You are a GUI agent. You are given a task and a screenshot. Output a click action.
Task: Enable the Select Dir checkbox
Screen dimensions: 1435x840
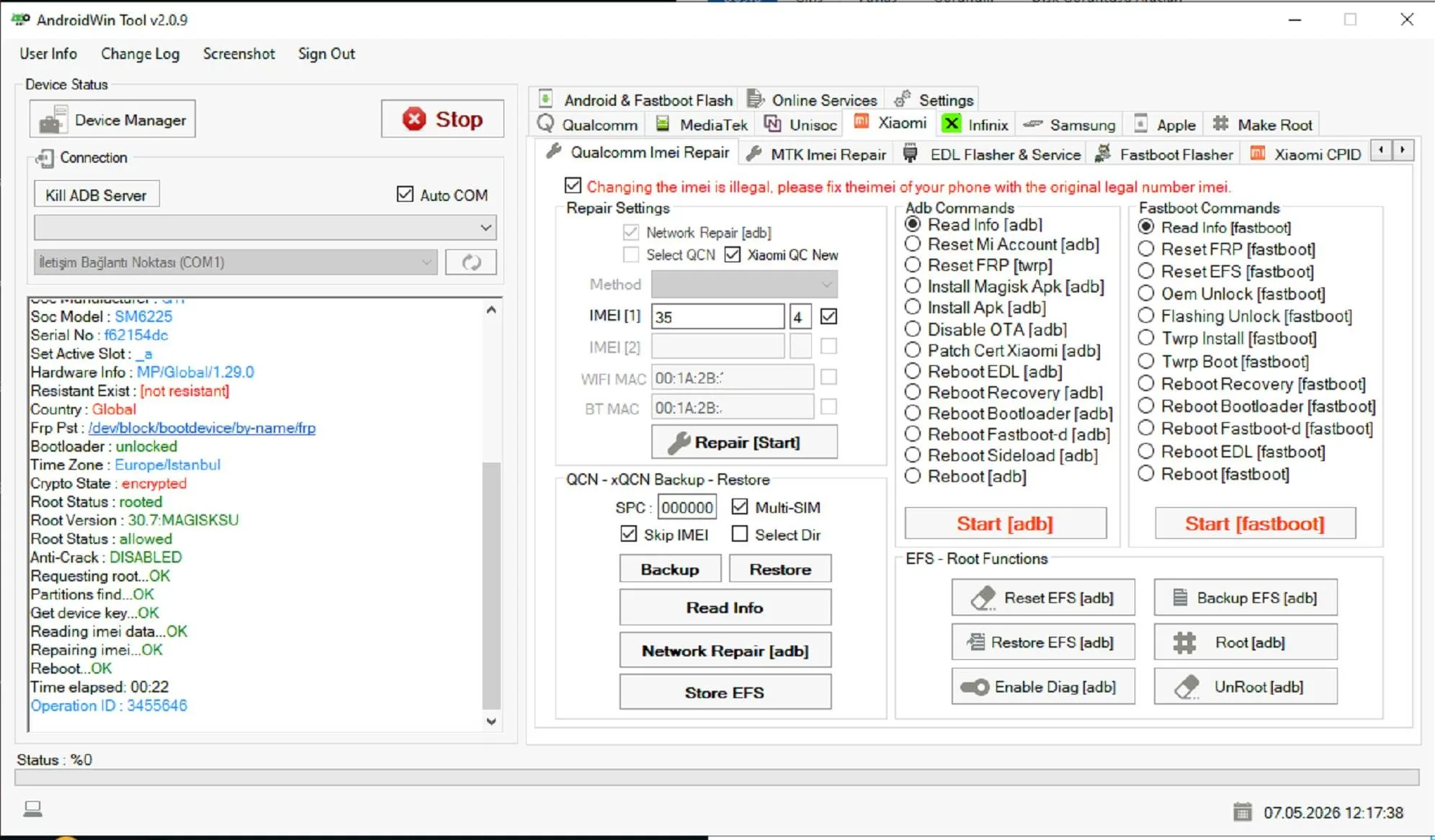[x=739, y=534]
